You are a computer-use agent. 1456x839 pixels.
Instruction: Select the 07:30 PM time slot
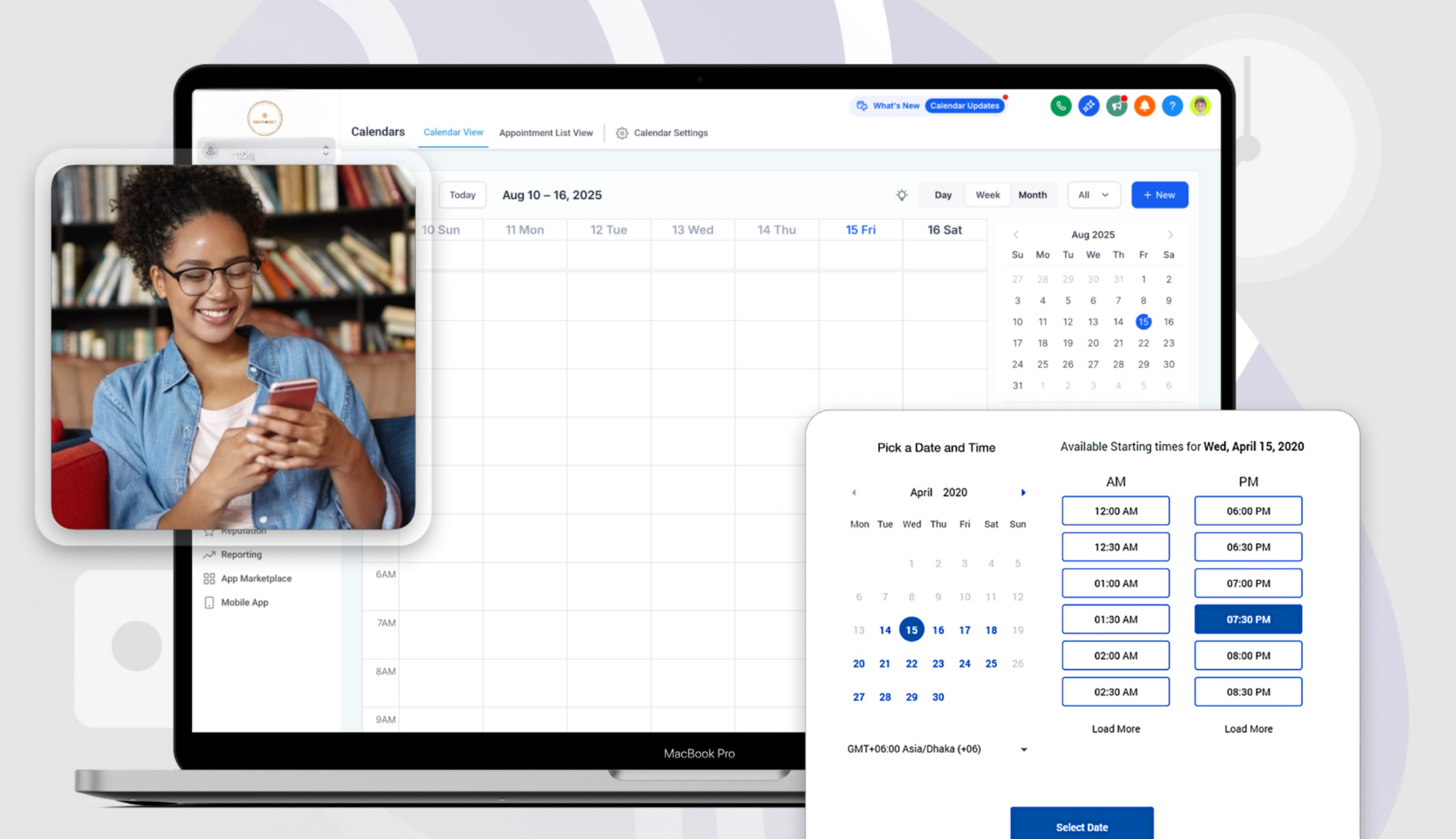pyautogui.click(x=1248, y=619)
